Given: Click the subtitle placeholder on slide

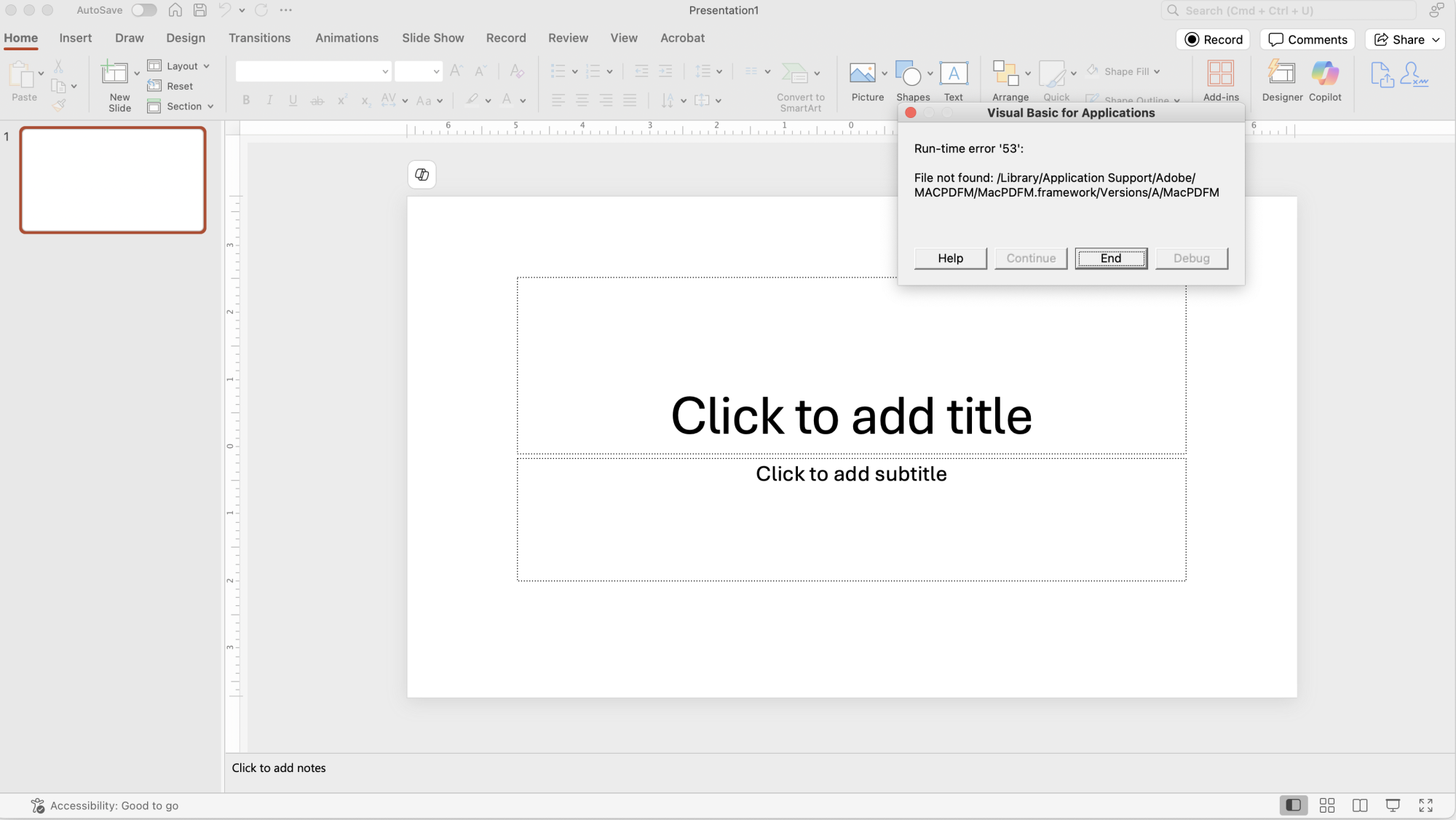Looking at the screenshot, I should [x=851, y=519].
